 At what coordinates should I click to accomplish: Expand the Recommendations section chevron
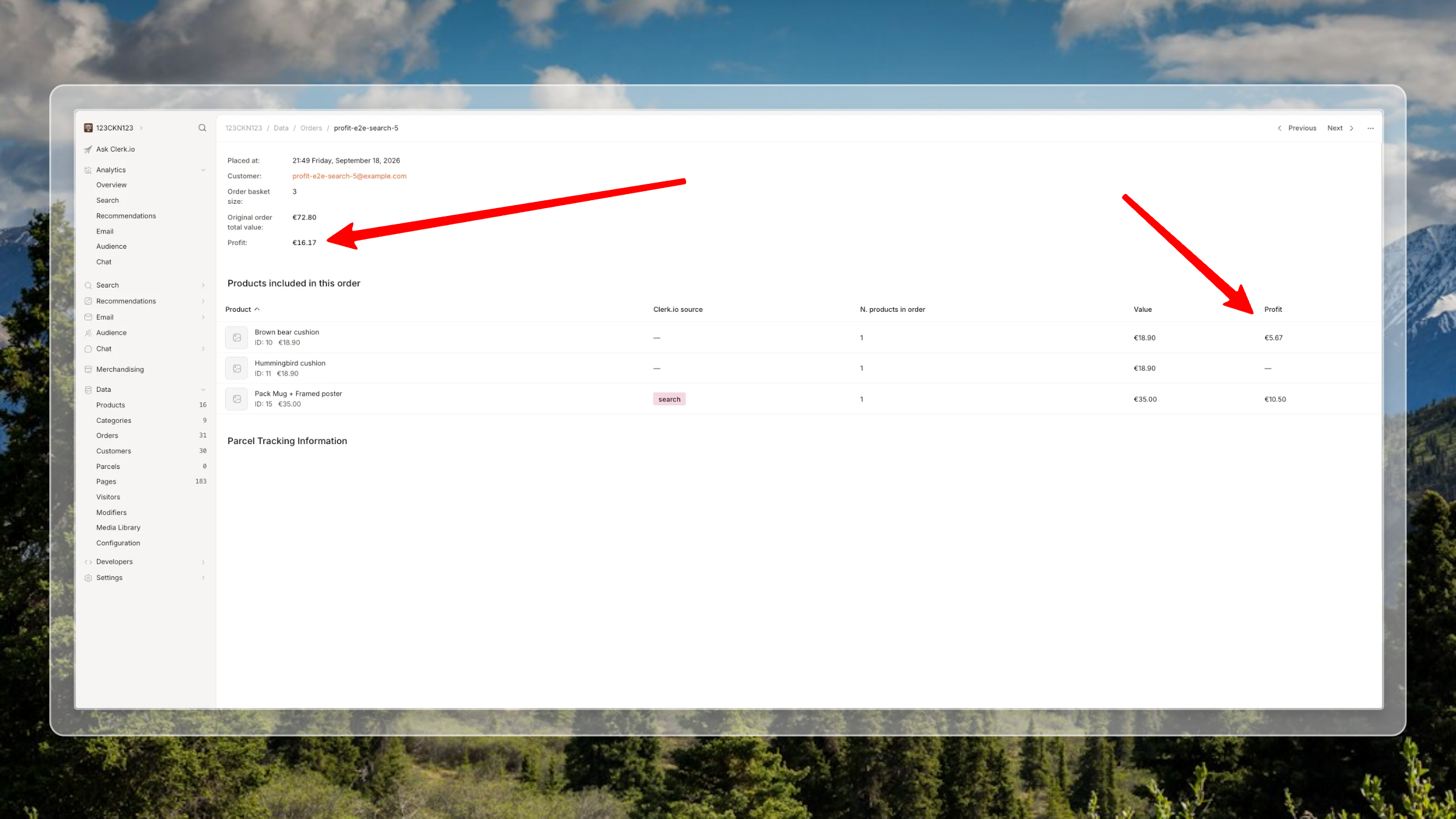[203, 302]
